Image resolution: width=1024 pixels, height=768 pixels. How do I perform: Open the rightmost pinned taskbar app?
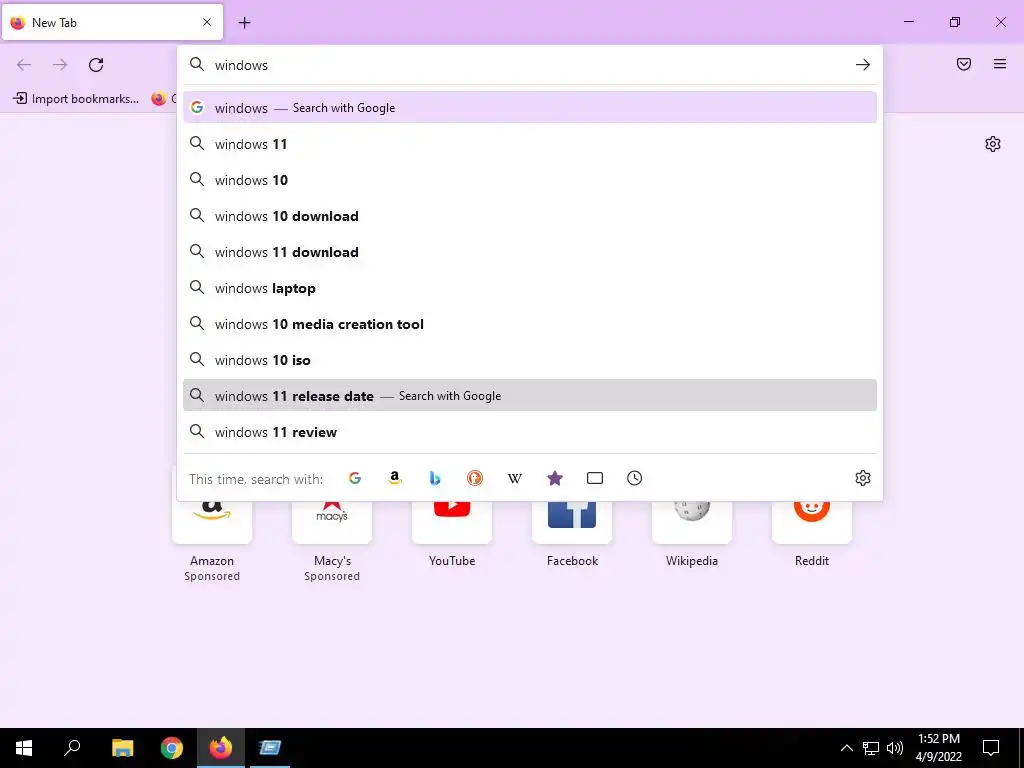coord(270,748)
